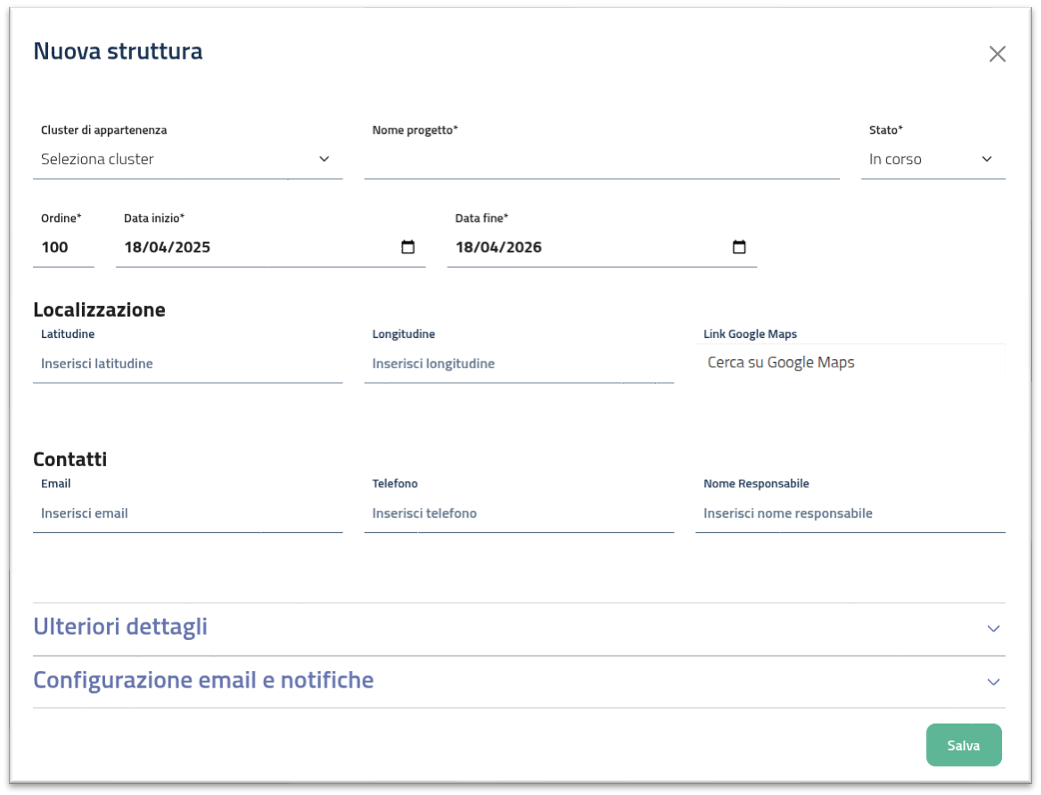
Task: Select the Nome Responsabile field
Action: click(850, 513)
